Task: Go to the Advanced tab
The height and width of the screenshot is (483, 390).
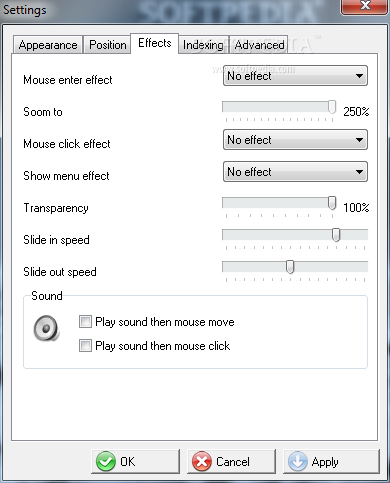Action: click(259, 45)
